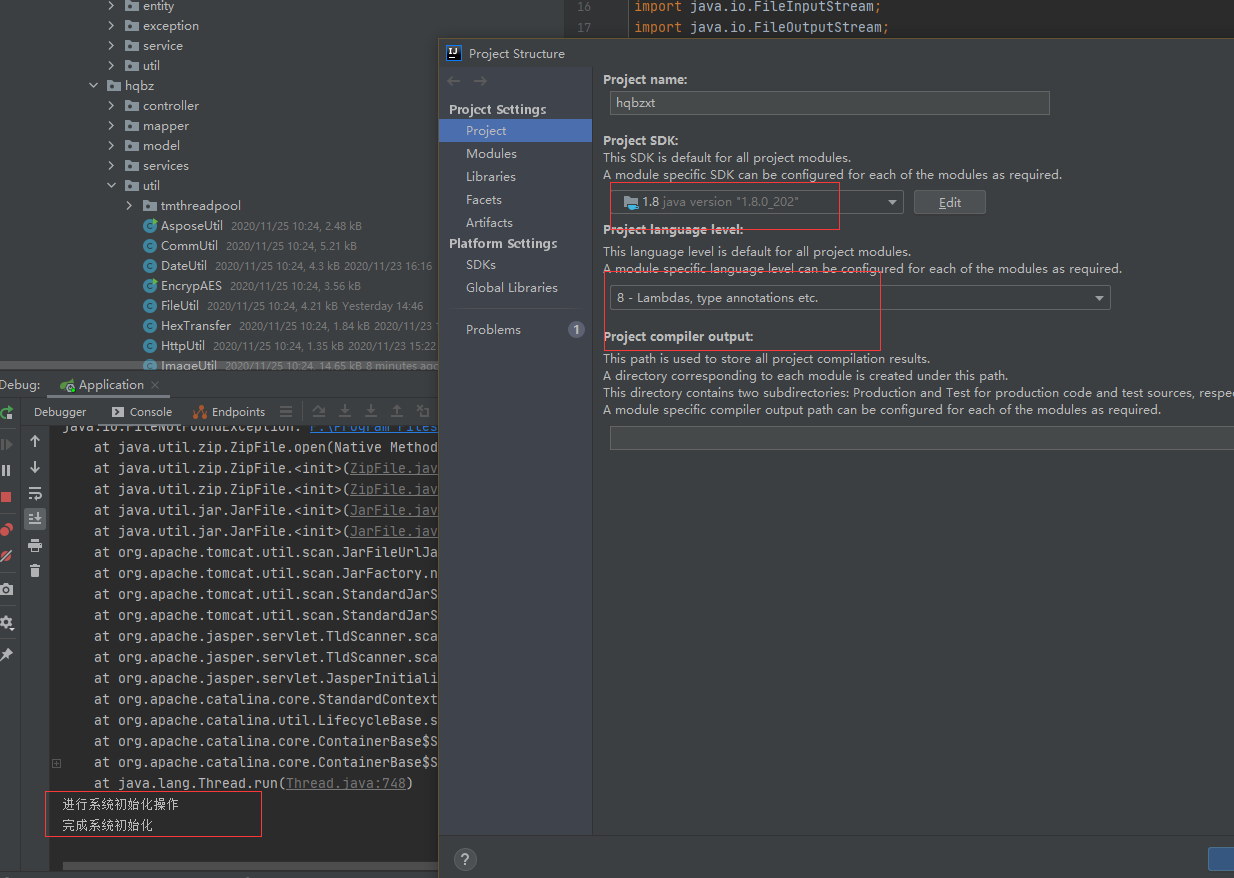Collapse the hqbz folder in the project tree

point(93,85)
